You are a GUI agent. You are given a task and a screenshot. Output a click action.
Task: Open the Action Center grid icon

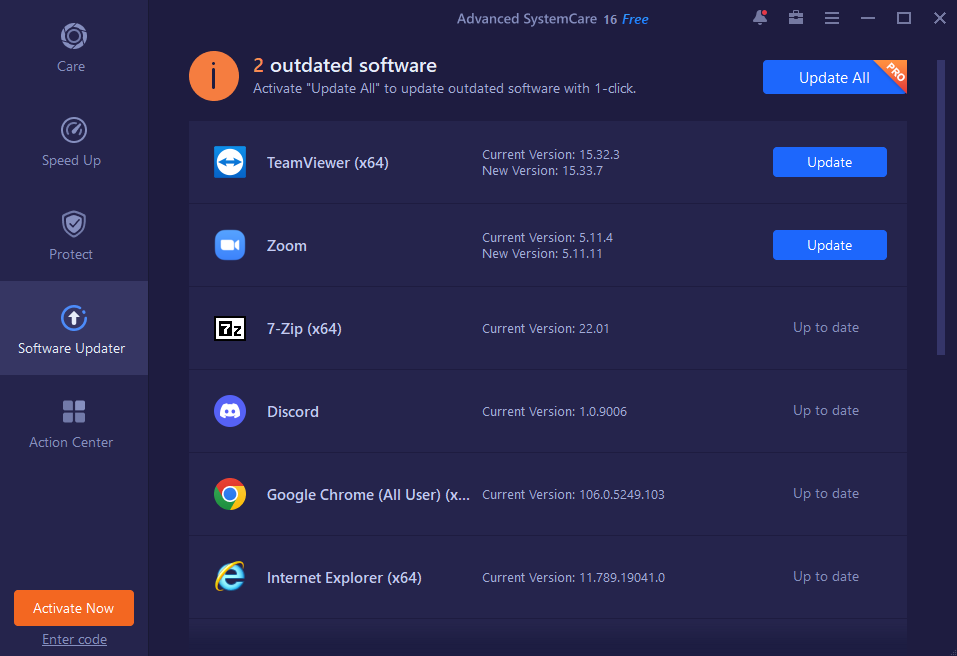coord(74,412)
